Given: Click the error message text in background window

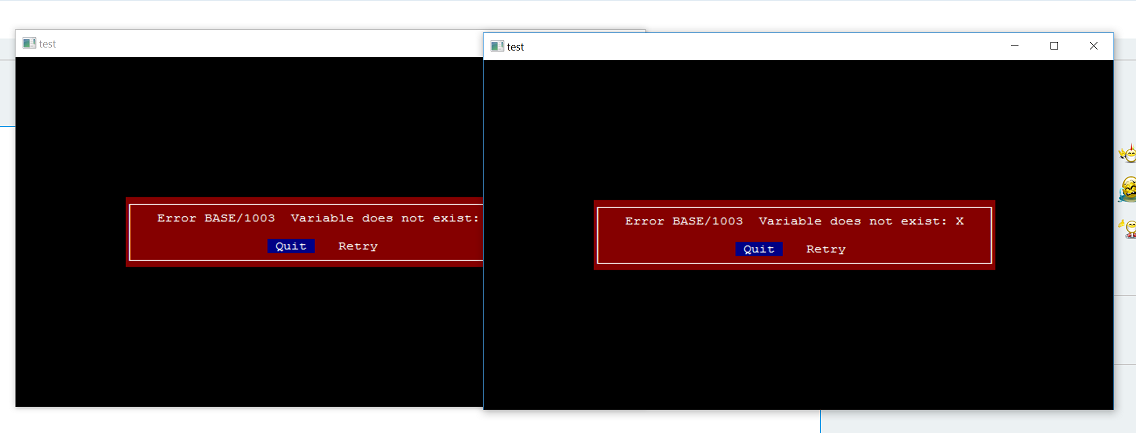Looking at the screenshot, I should (319, 219).
